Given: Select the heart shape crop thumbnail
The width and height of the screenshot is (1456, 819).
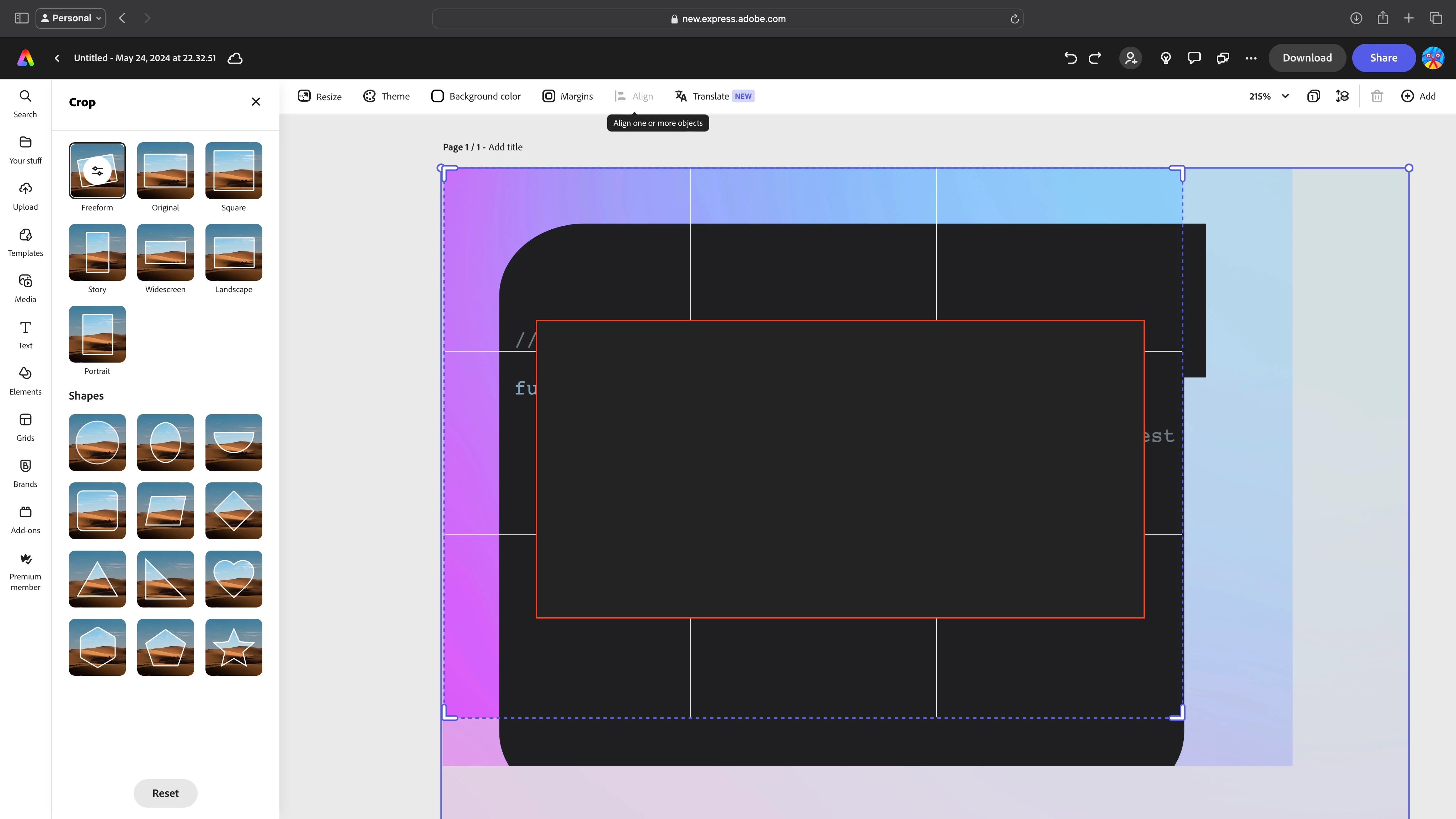Looking at the screenshot, I should 234,579.
